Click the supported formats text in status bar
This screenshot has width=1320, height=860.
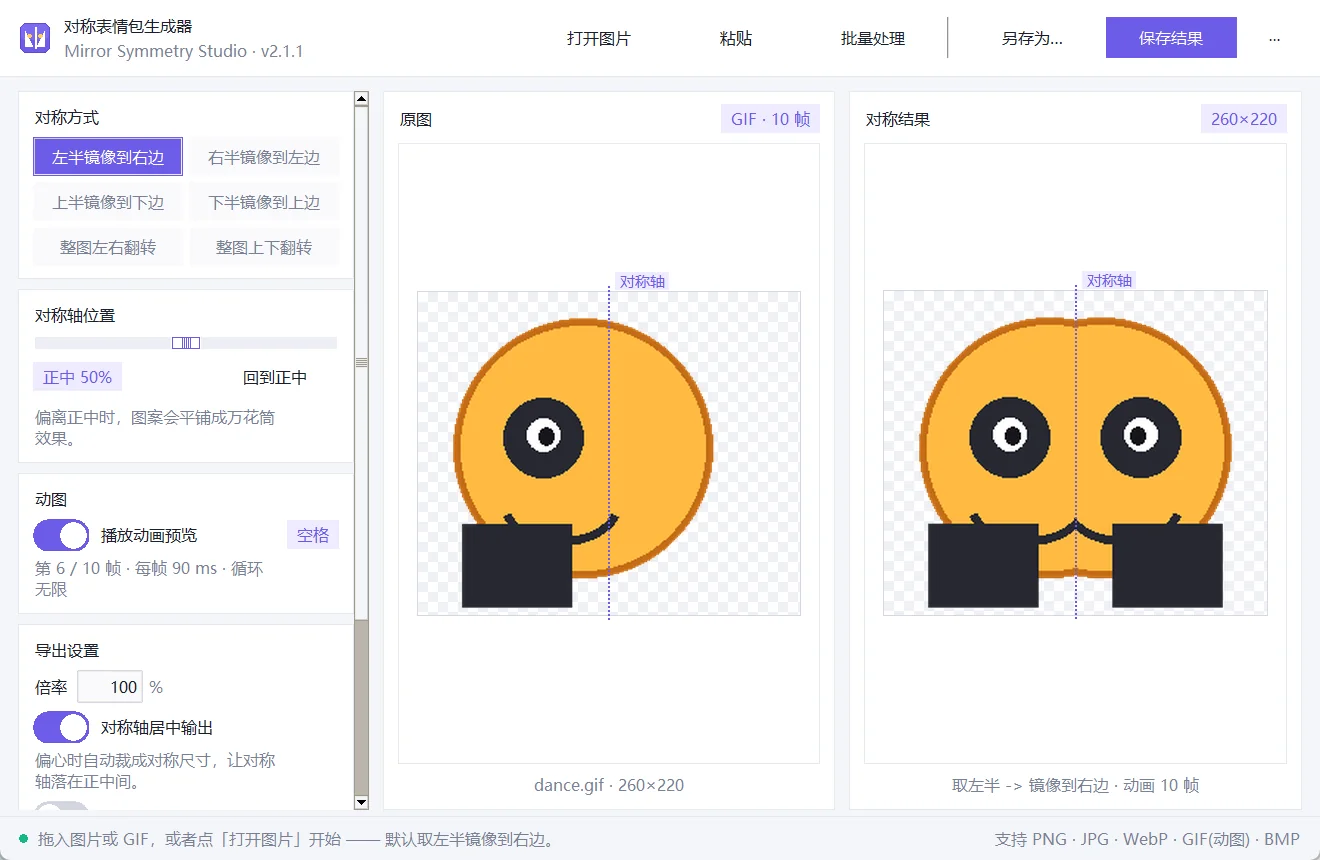[x=1147, y=839]
